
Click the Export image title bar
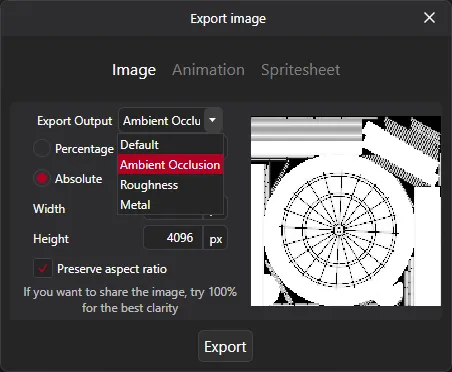[x=228, y=18]
